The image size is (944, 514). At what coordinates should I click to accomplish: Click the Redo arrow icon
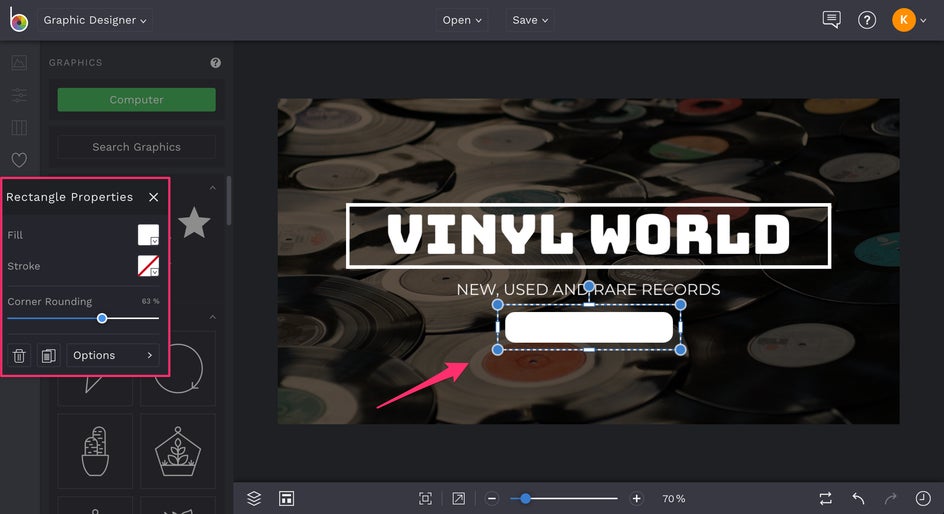pyautogui.click(x=890, y=498)
